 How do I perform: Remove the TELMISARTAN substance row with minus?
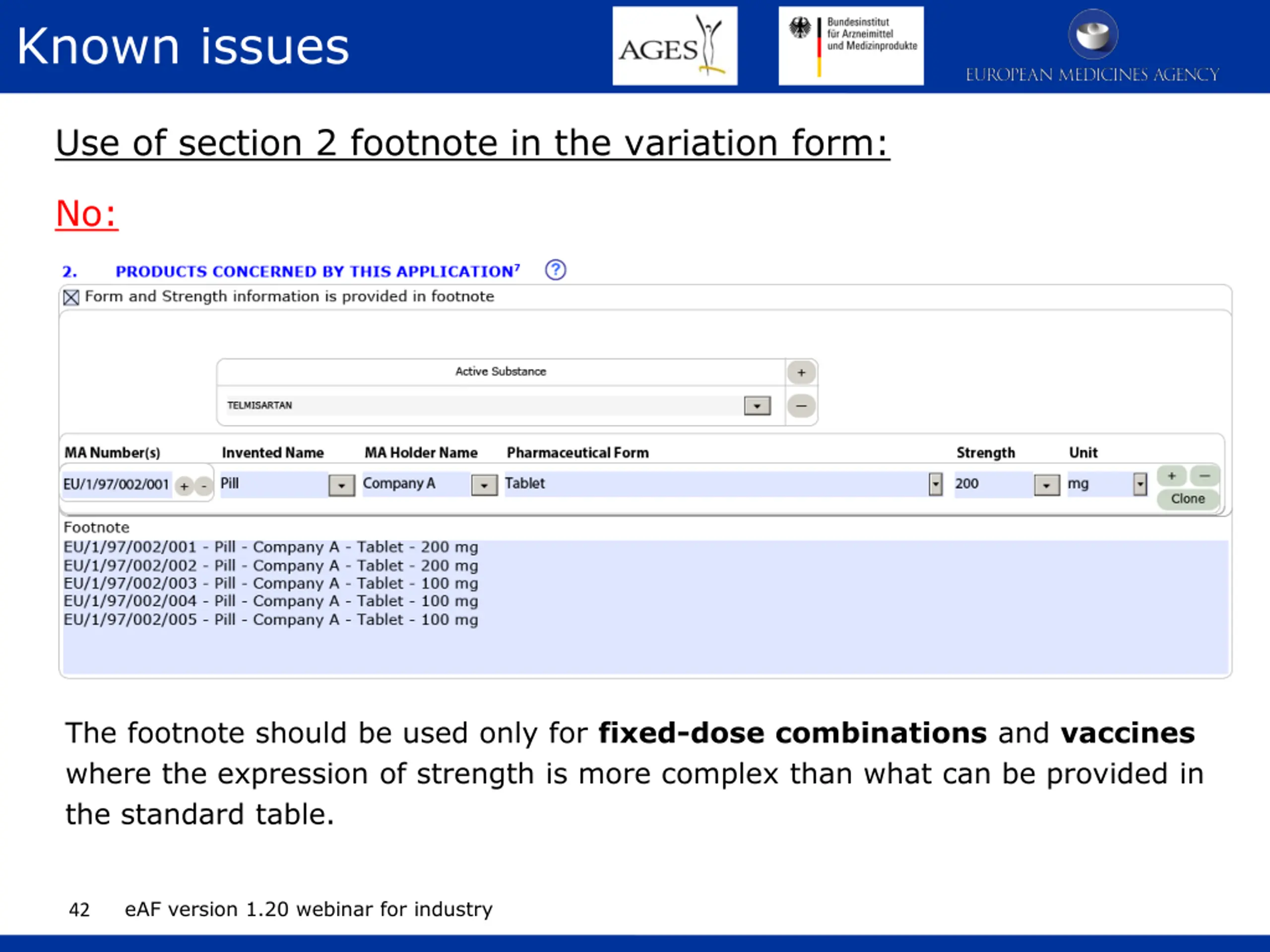[x=801, y=406]
